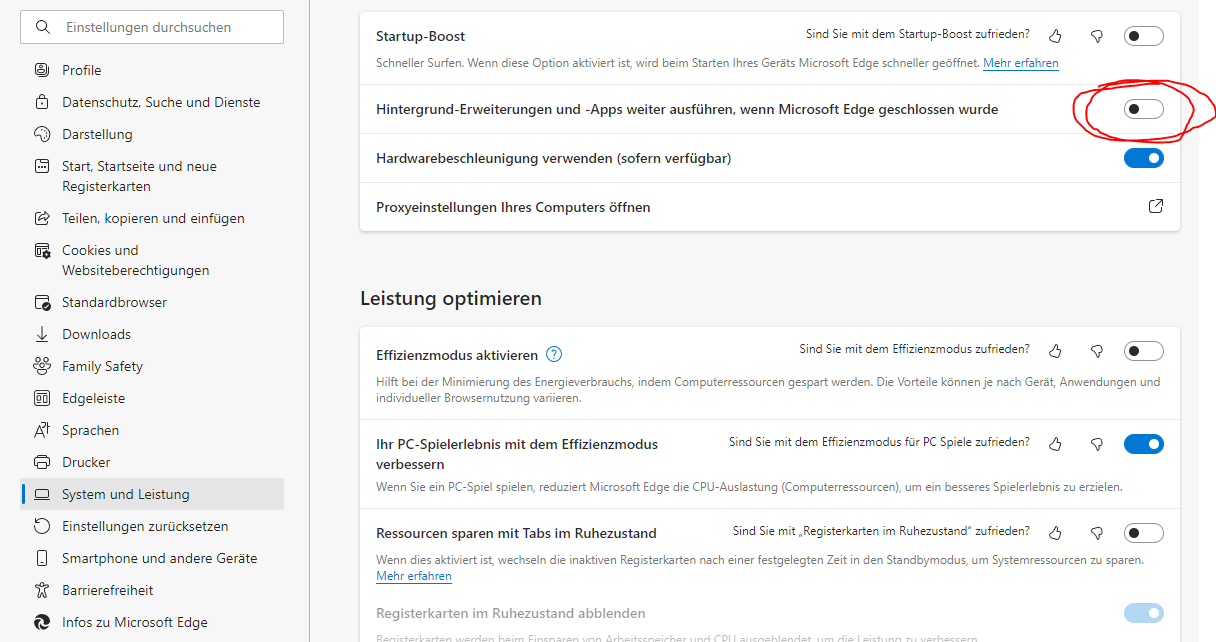This screenshot has width=1216, height=642.
Task: Give thumbs down for Startup-Boost
Action: tap(1097, 36)
